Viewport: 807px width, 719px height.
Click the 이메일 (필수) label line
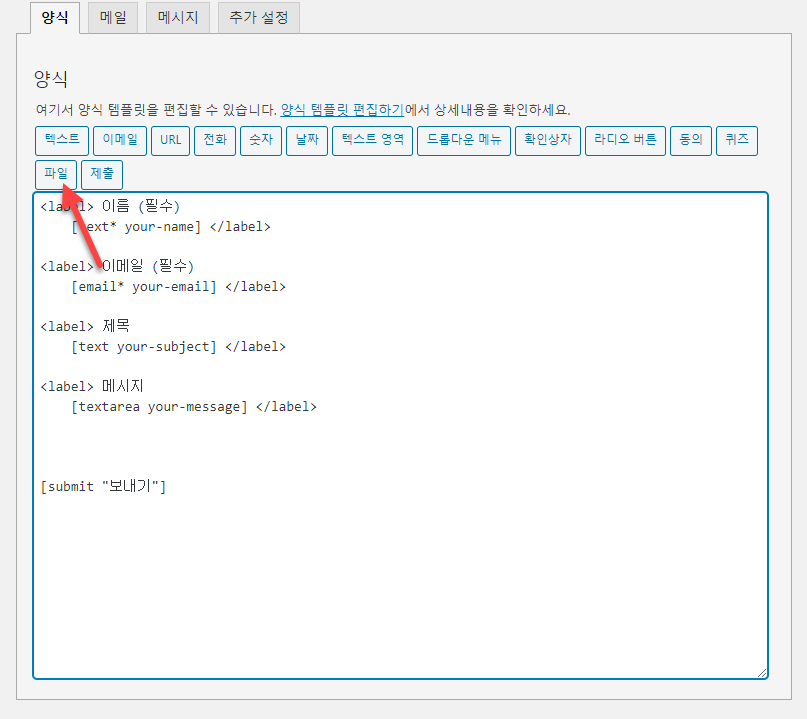117,266
